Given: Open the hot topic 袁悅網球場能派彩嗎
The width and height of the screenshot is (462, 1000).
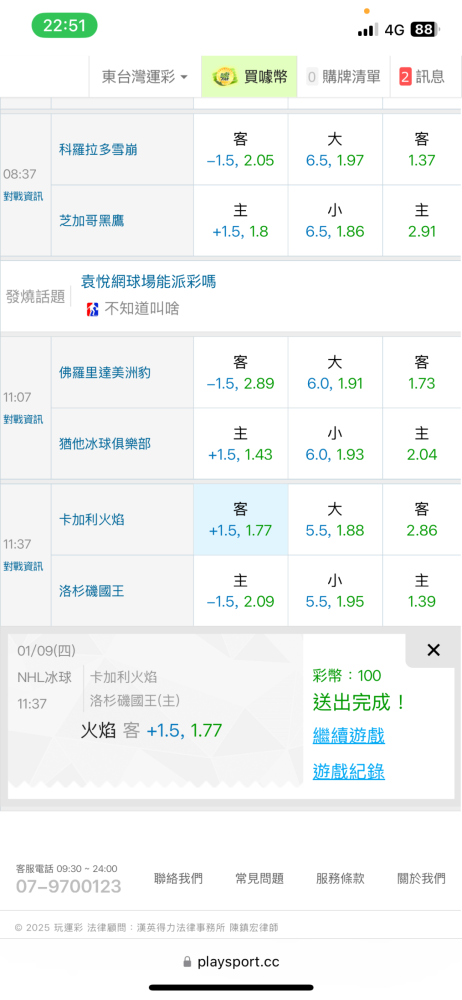Looking at the screenshot, I should pos(148,281).
